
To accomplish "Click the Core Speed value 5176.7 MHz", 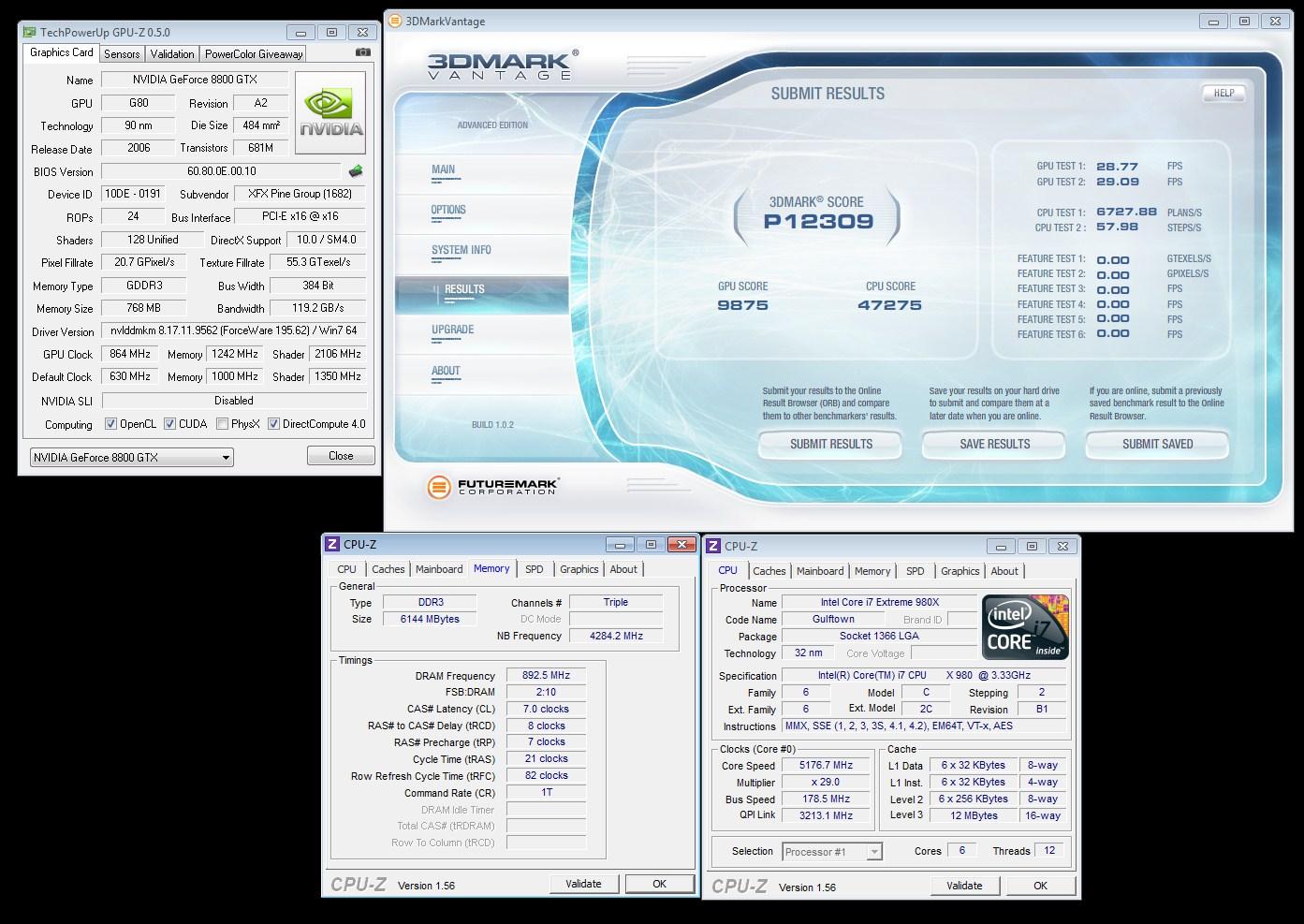I will (x=827, y=766).
